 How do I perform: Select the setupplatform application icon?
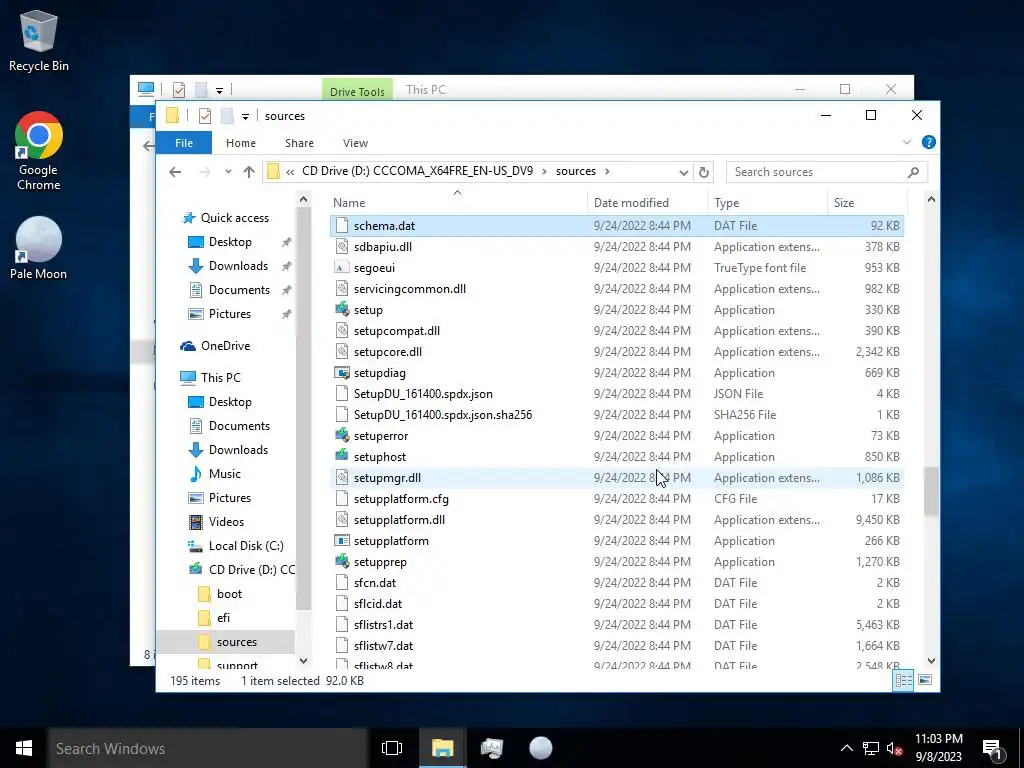point(342,541)
